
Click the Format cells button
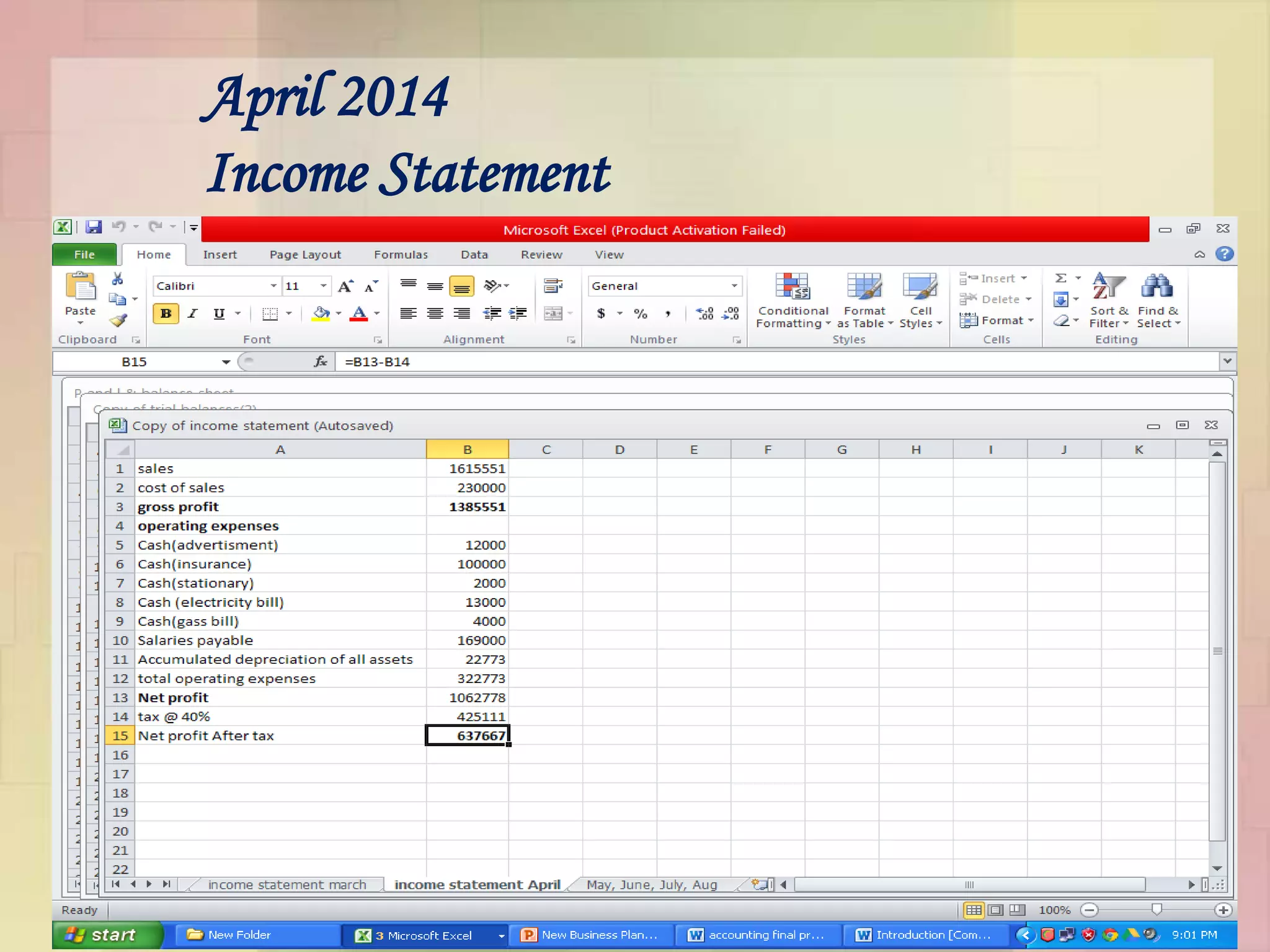tap(997, 320)
